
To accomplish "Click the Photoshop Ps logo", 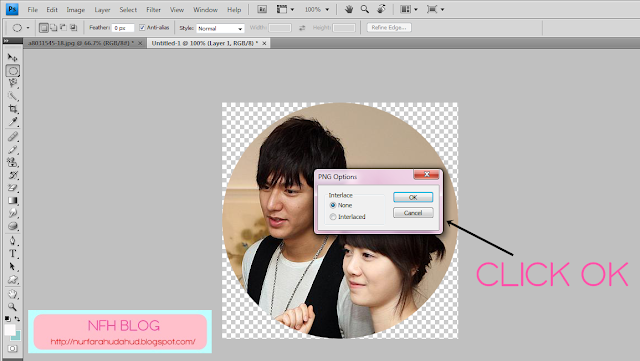I will [x=12, y=9].
